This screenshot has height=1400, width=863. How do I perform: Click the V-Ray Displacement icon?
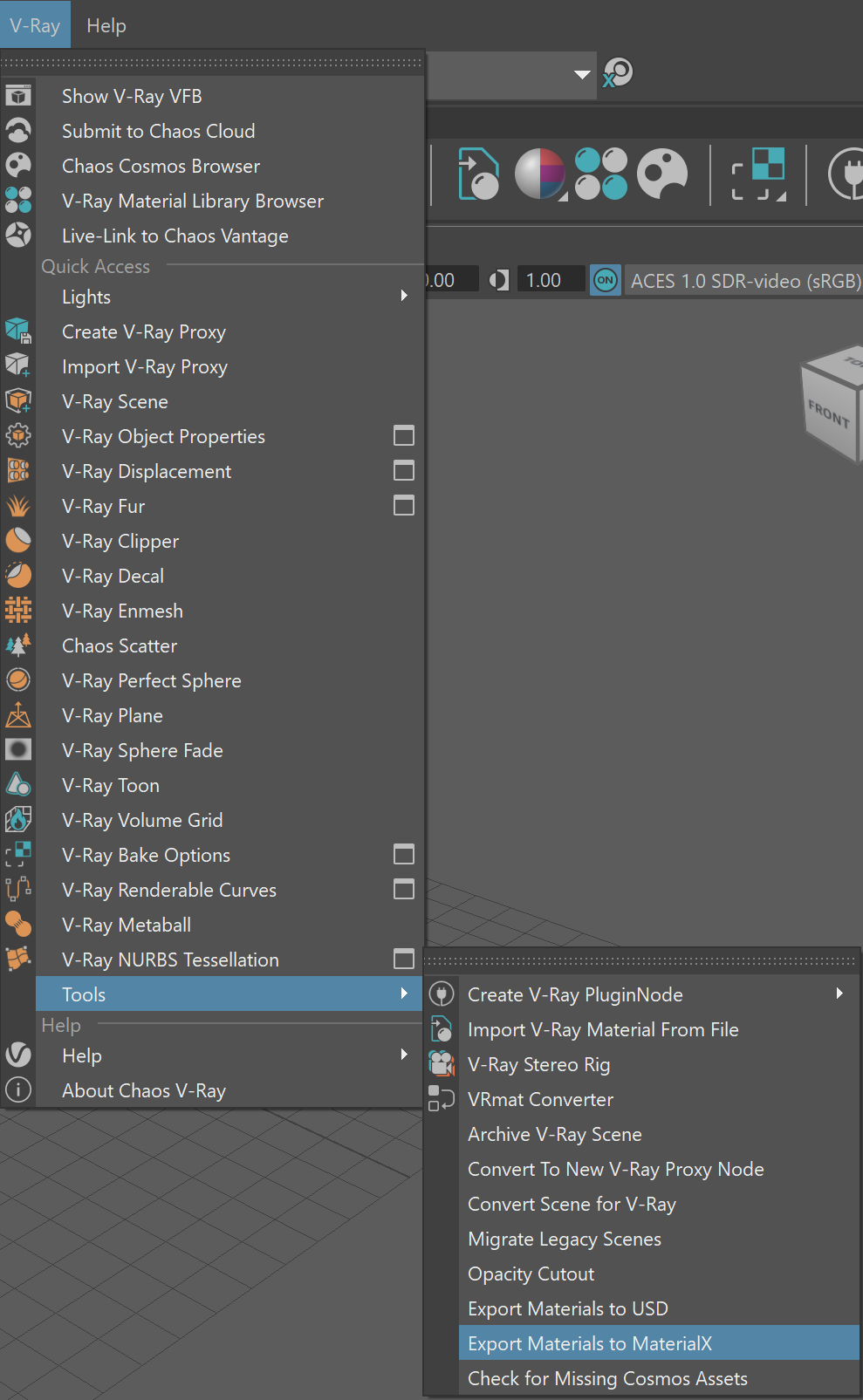tap(18, 470)
